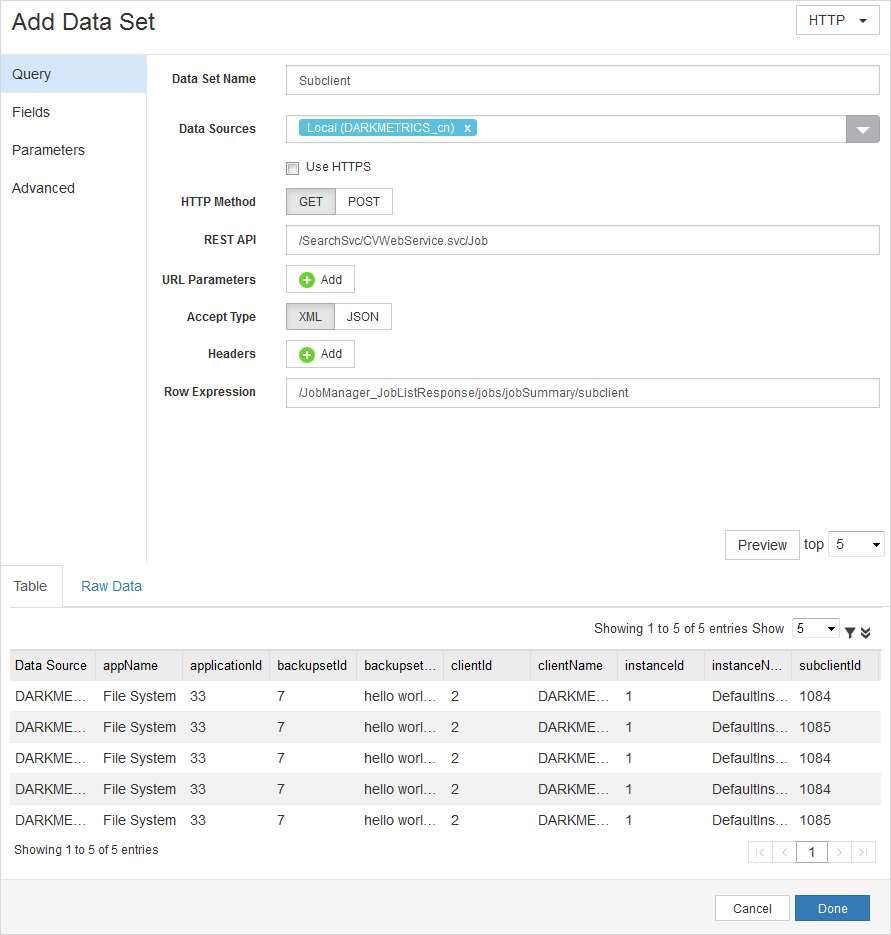
Task: Open the top preview count dropdown
Action: click(x=855, y=544)
